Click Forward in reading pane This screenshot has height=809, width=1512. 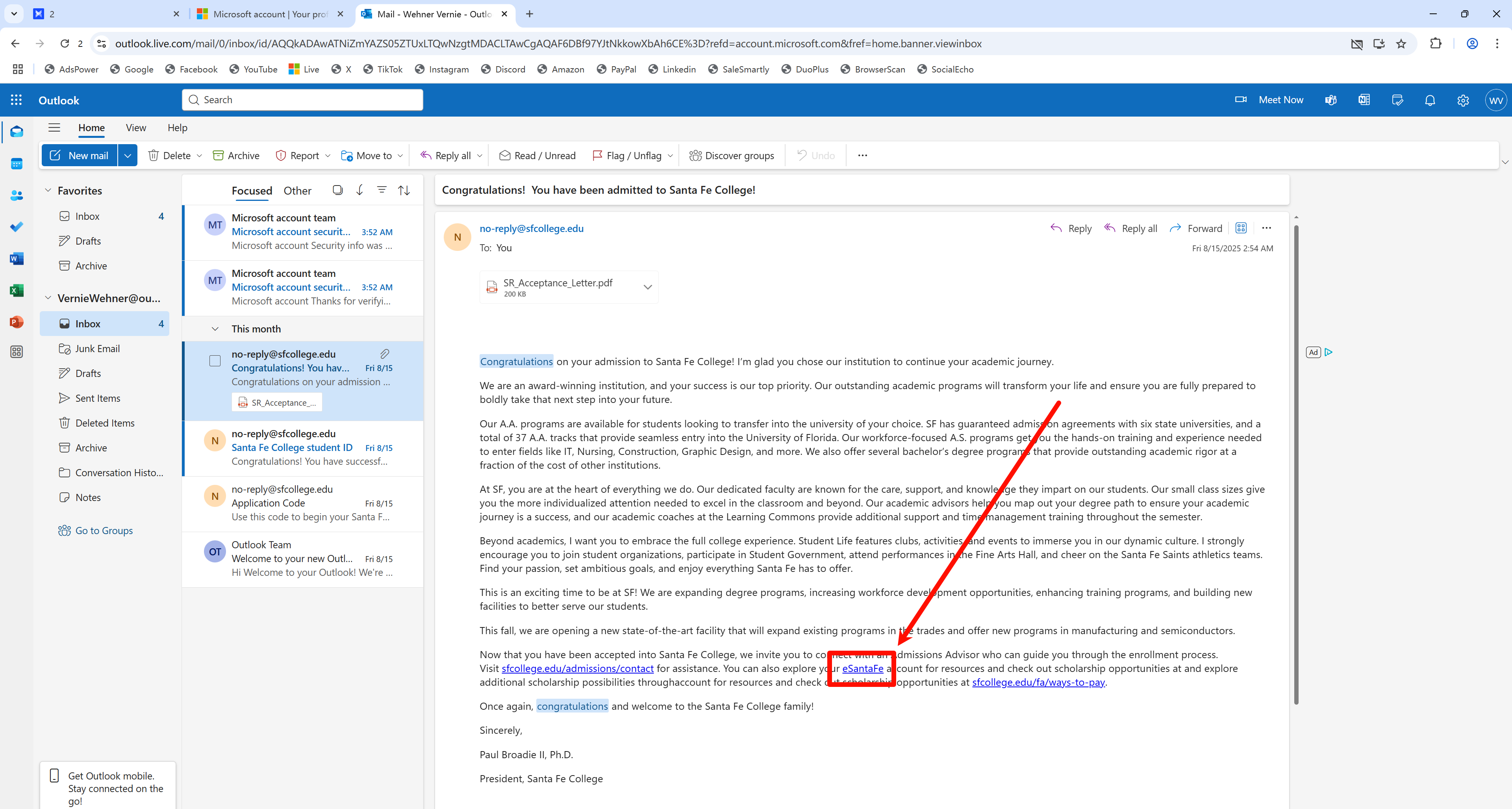pyautogui.click(x=1196, y=228)
